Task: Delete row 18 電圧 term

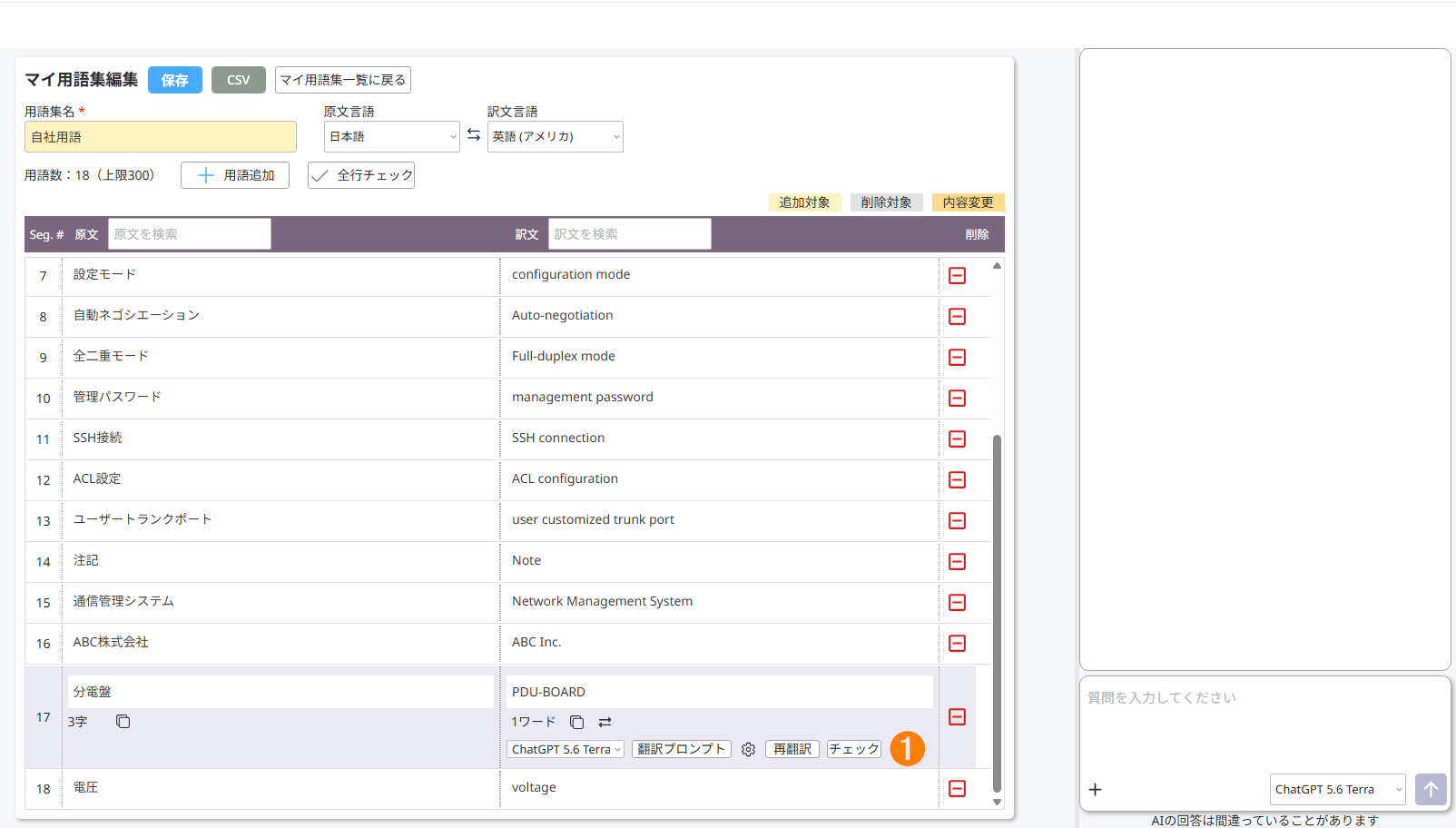Action: 957,788
